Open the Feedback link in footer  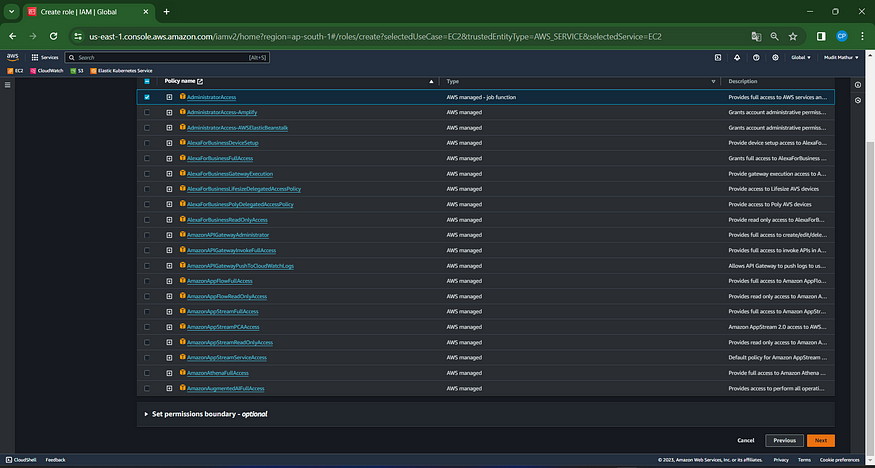click(x=55, y=460)
